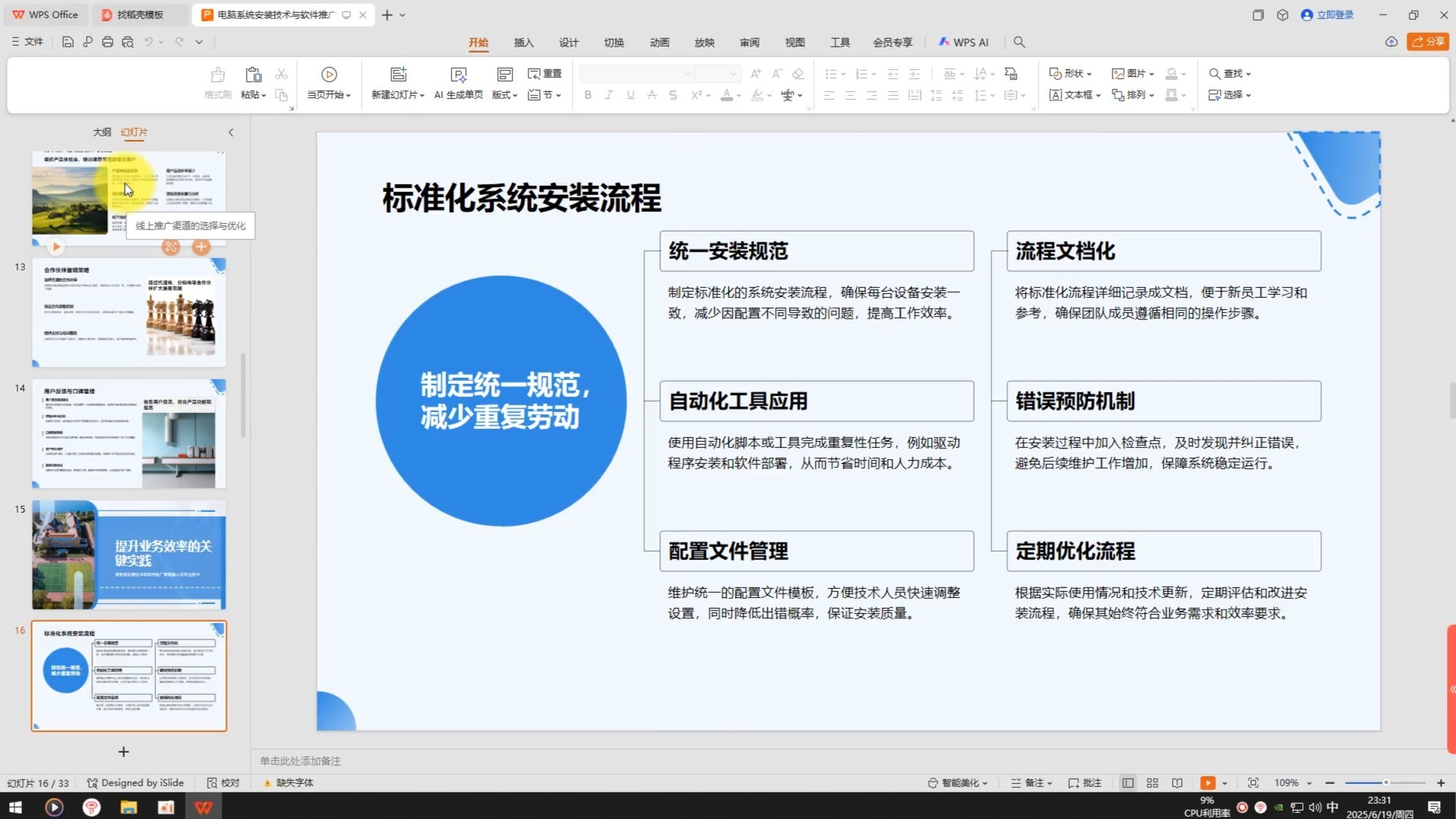Open File Explorer from taskbar
This screenshot has width=1456, height=819.
(x=129, y=807)
